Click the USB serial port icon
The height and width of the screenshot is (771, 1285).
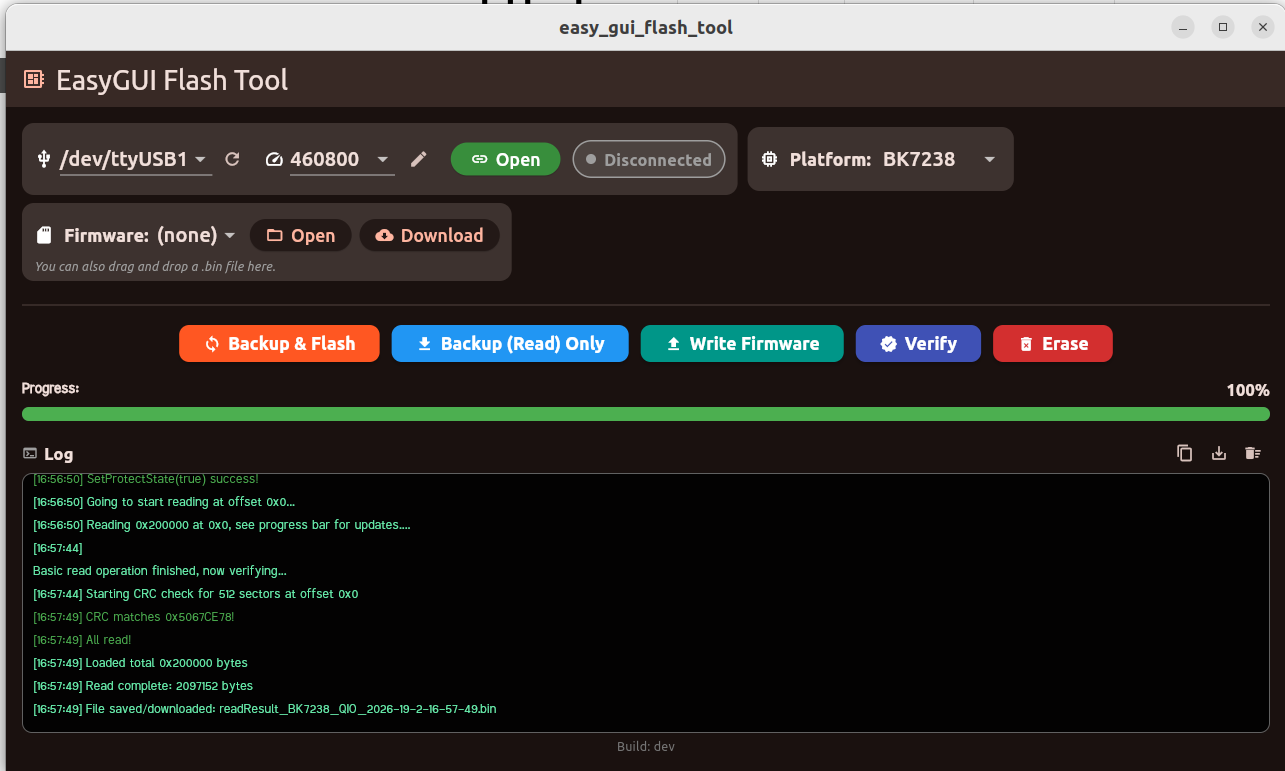pyautogui.click(x=43, y=159)
